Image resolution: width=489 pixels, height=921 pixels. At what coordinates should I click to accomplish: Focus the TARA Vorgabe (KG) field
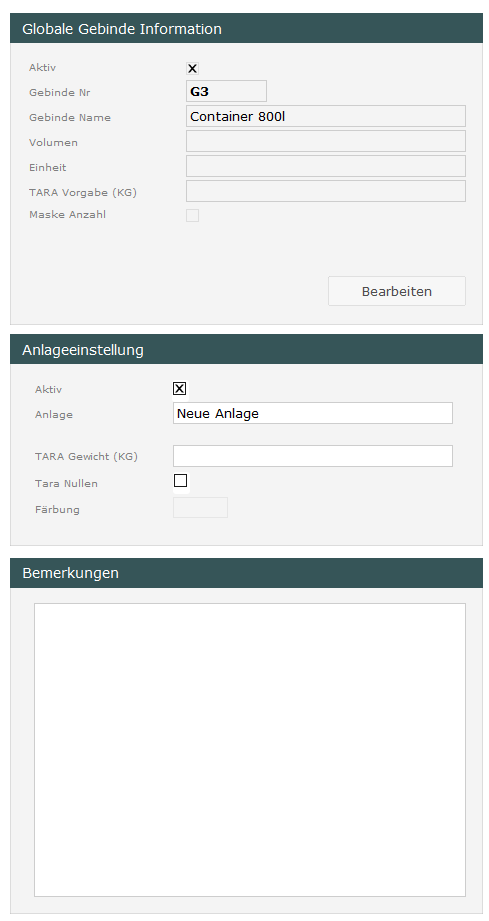click(326, 191)
